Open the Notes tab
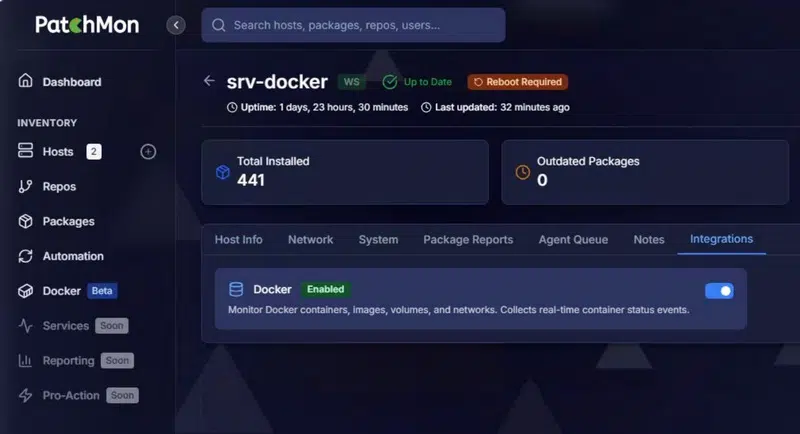The width and height of the screenshot is (800, 434). [648, 240]
